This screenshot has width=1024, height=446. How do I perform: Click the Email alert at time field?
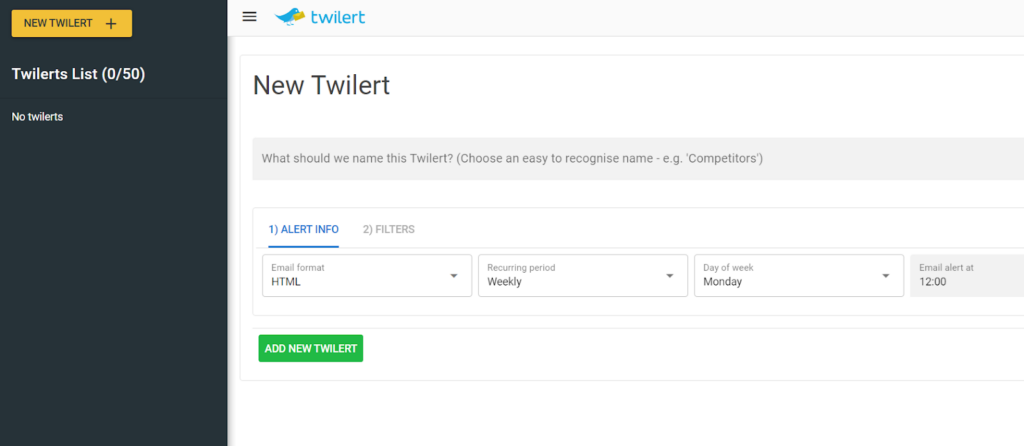pyautogui.click(x=966, y=275)
